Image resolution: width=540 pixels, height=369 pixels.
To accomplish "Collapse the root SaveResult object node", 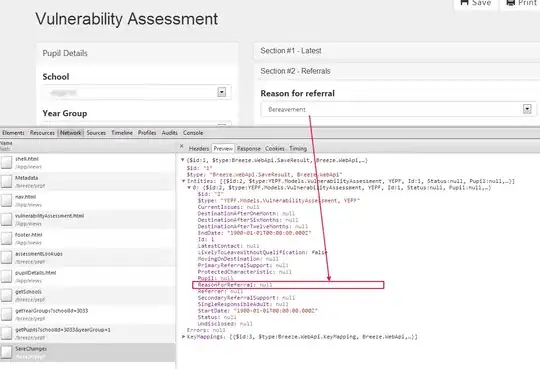I will coord(183,160).
